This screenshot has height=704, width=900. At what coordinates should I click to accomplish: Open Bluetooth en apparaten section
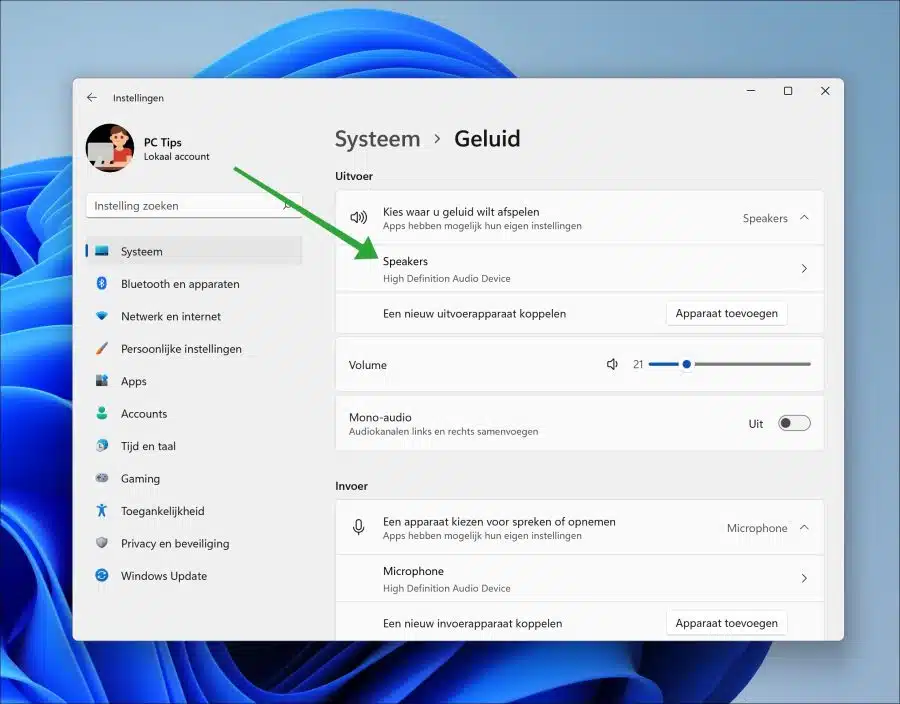pos(194,284)
